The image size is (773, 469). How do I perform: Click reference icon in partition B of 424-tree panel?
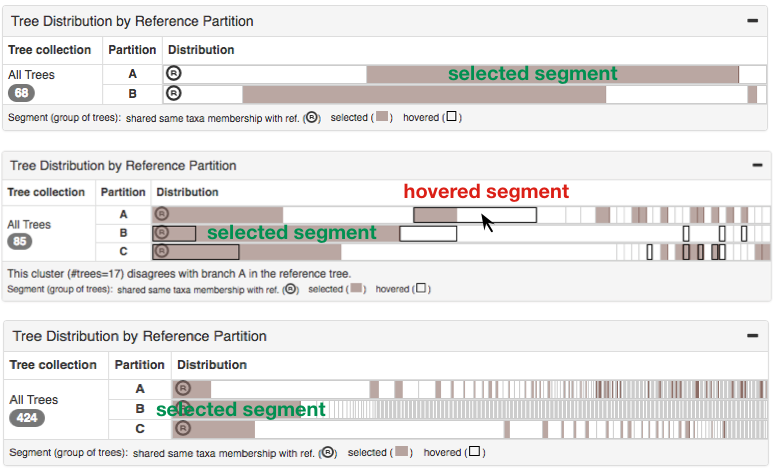point(182,409)
